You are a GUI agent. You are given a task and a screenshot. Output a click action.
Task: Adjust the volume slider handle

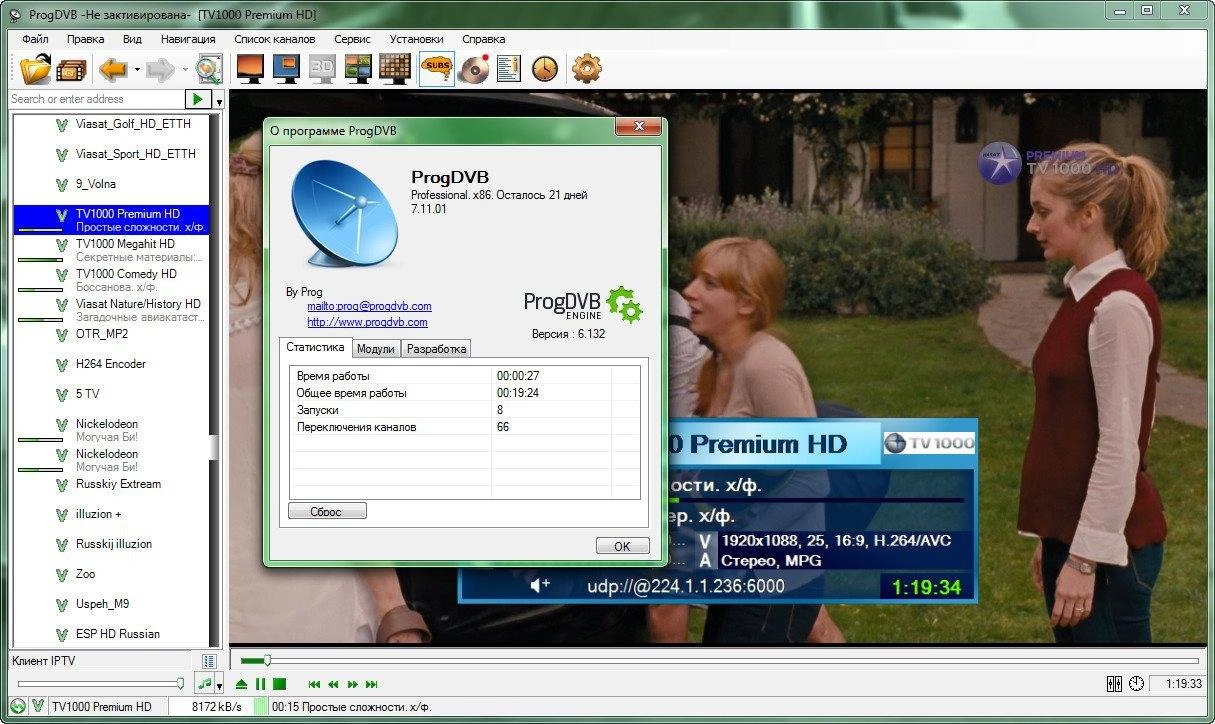pyautogui.click(x=181, y=684)
